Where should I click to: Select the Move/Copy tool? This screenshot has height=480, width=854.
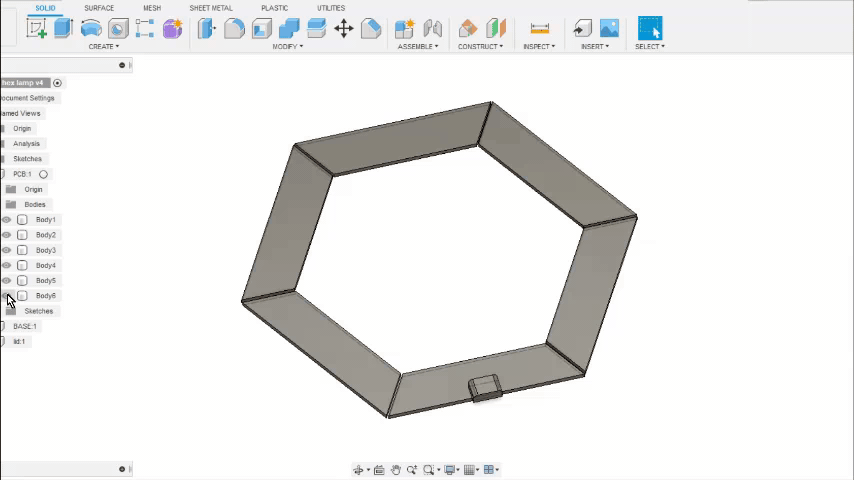tap(344, 28)
